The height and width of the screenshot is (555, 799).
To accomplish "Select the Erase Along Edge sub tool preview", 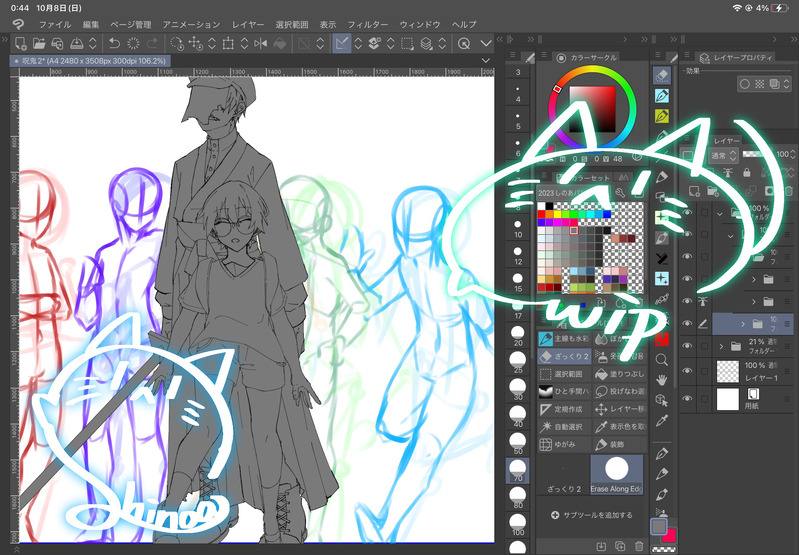I will click(617, 474).
